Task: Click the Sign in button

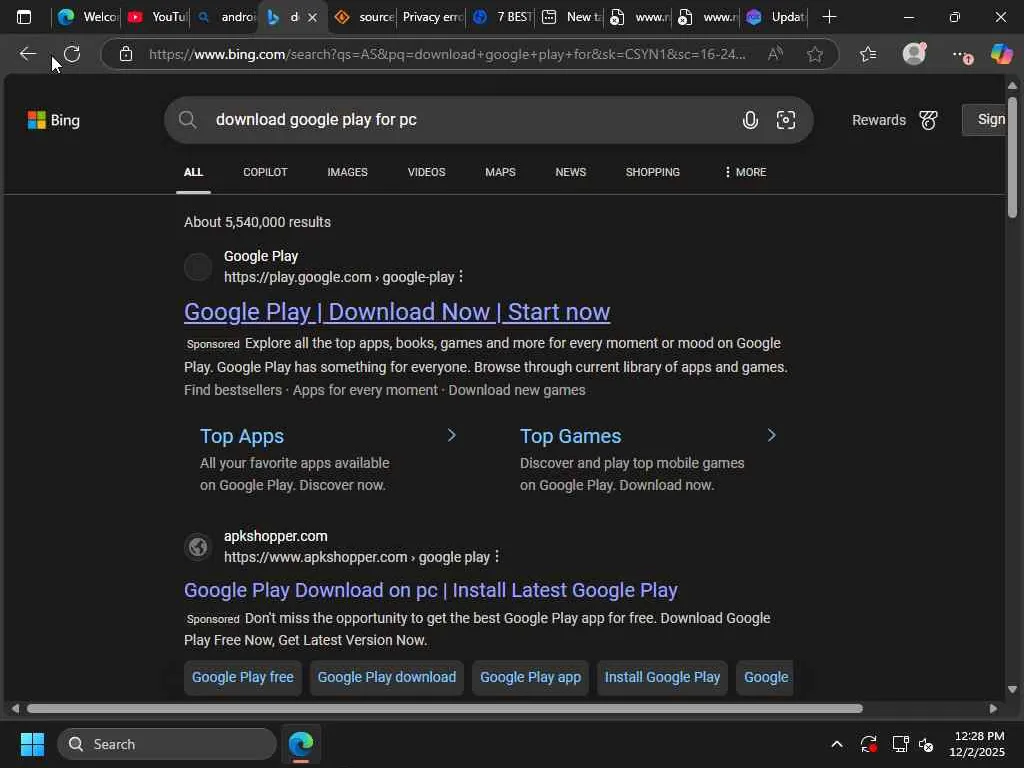Action: [985, 120]
